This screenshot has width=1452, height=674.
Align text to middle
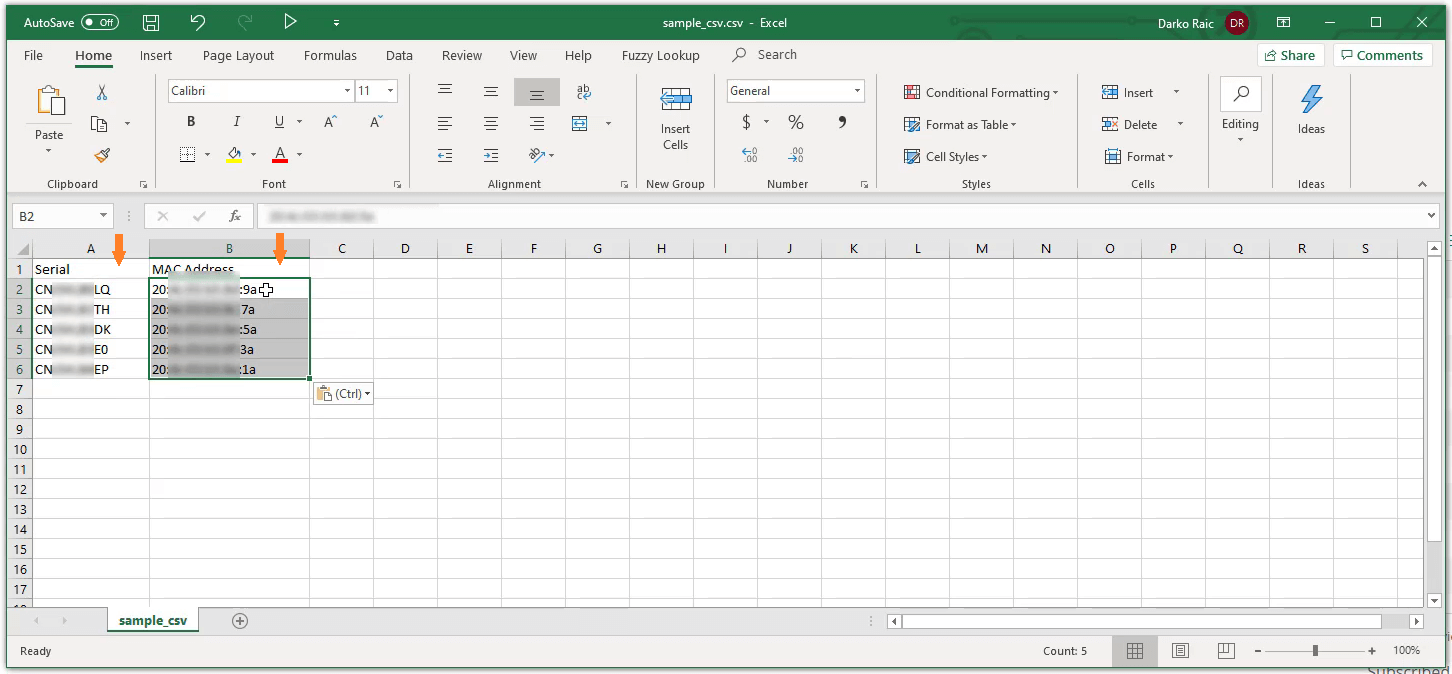coord(491,92)
